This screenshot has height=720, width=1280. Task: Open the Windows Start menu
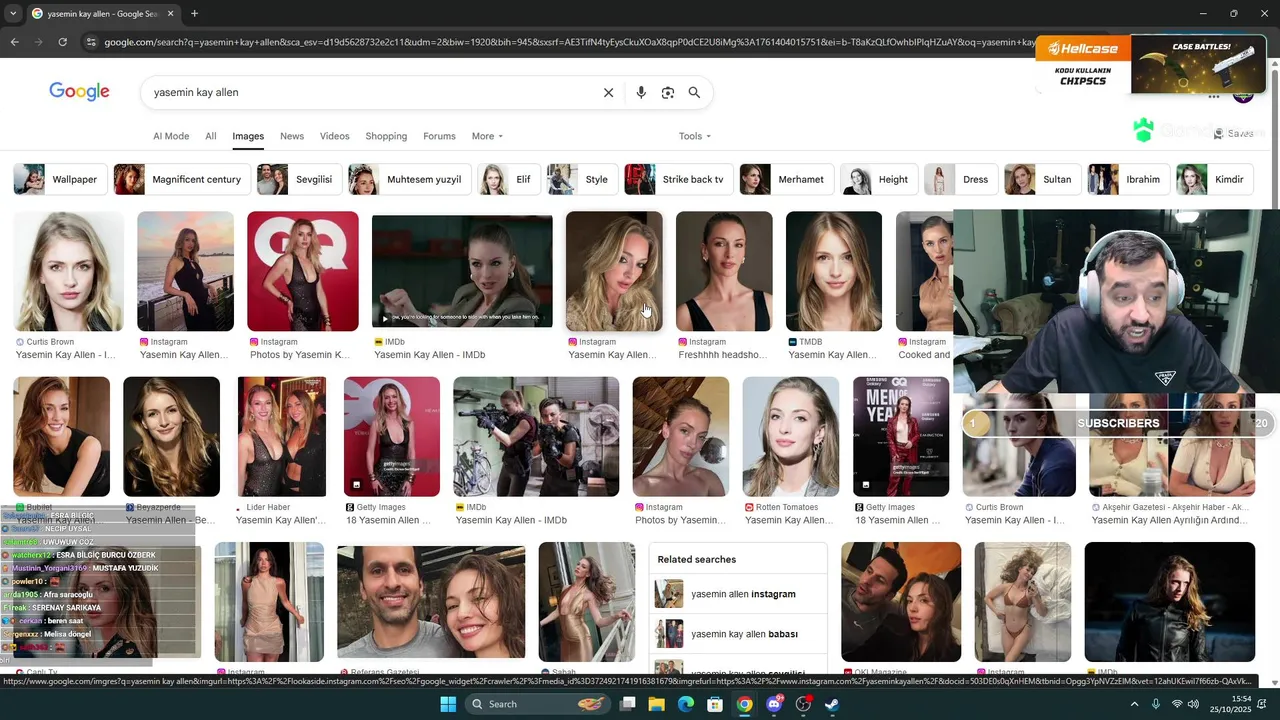(448, 704)
